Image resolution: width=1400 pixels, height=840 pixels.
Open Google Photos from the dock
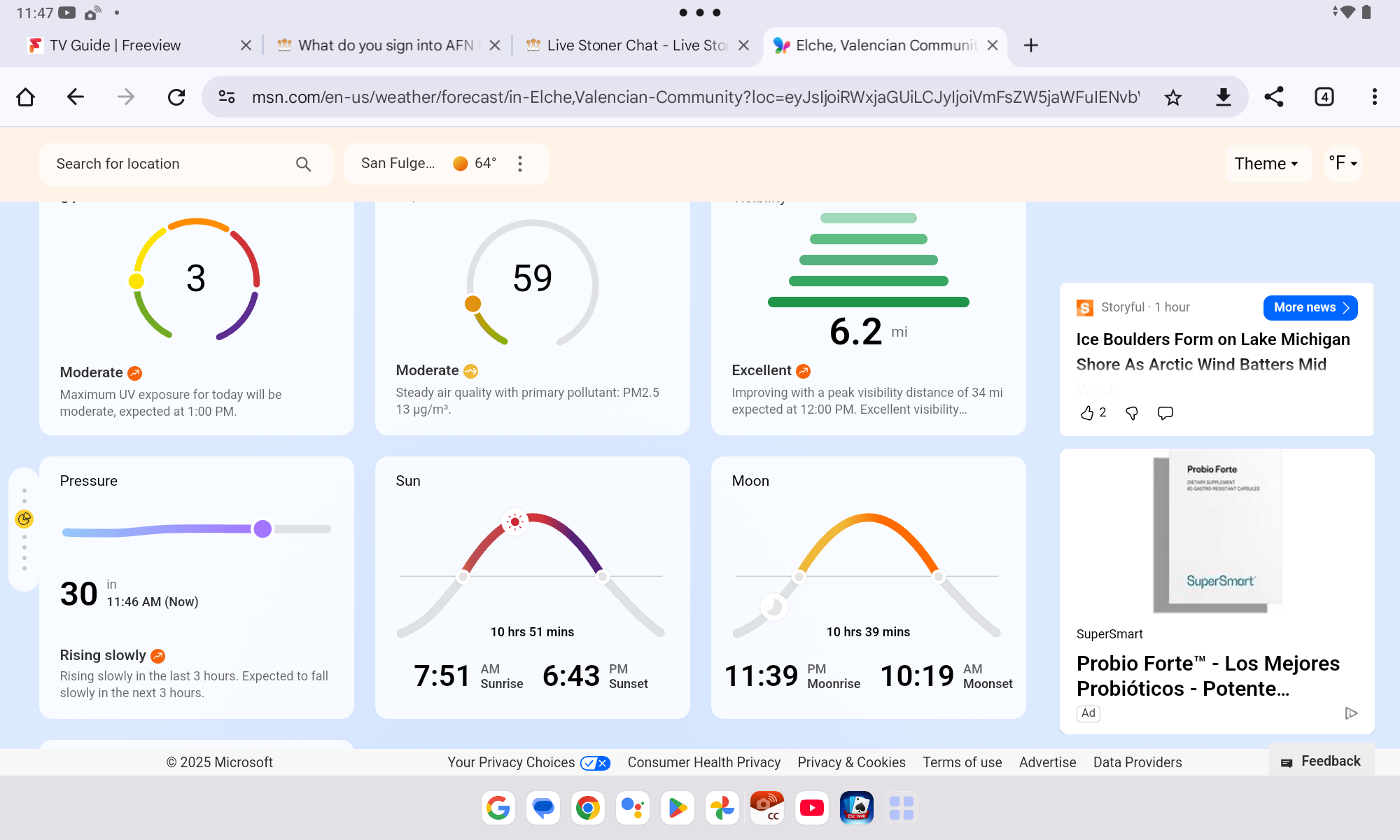coord(722,808)
